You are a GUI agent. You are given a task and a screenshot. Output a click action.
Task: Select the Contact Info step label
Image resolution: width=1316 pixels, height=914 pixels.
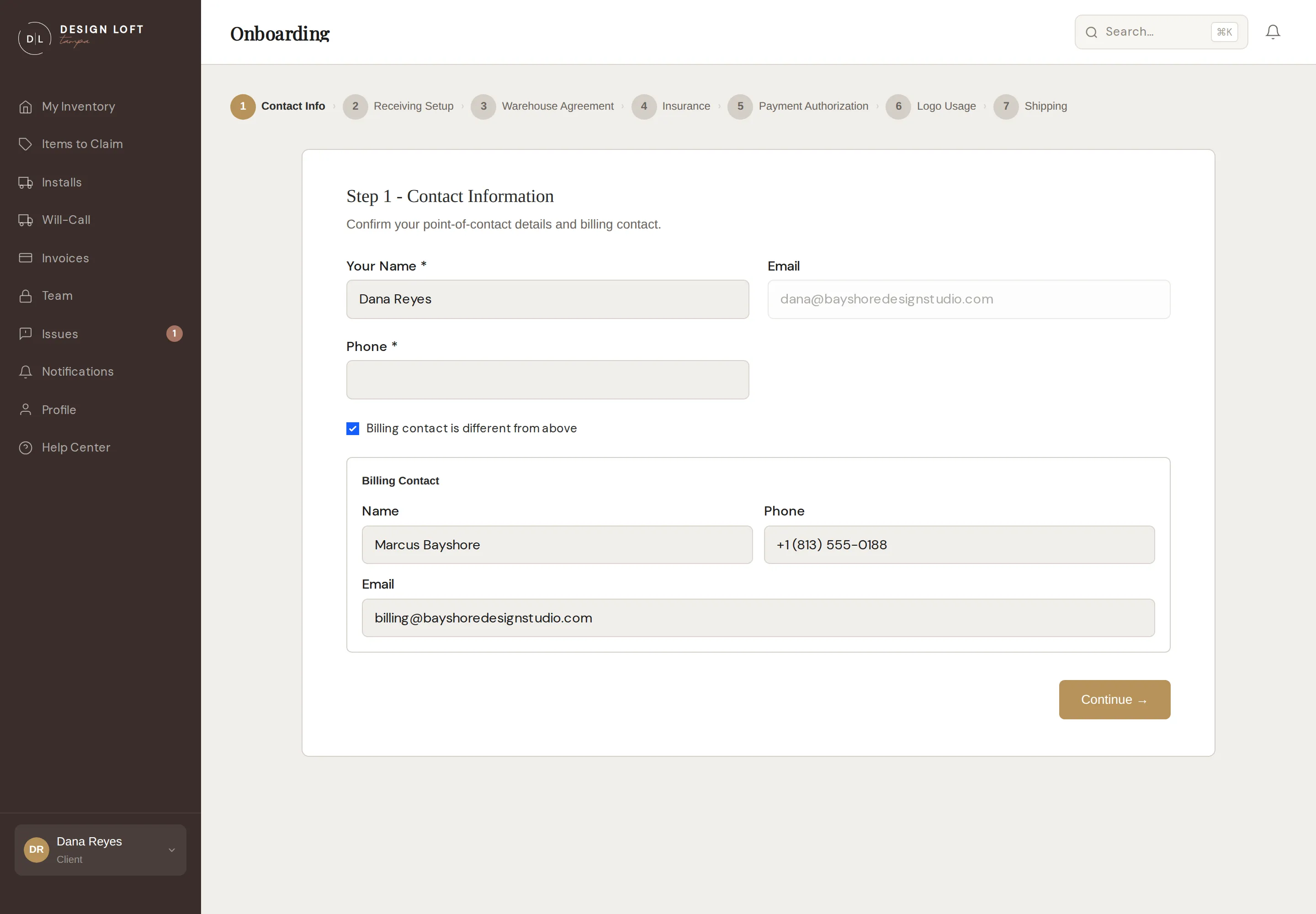(x=293, y=106)
